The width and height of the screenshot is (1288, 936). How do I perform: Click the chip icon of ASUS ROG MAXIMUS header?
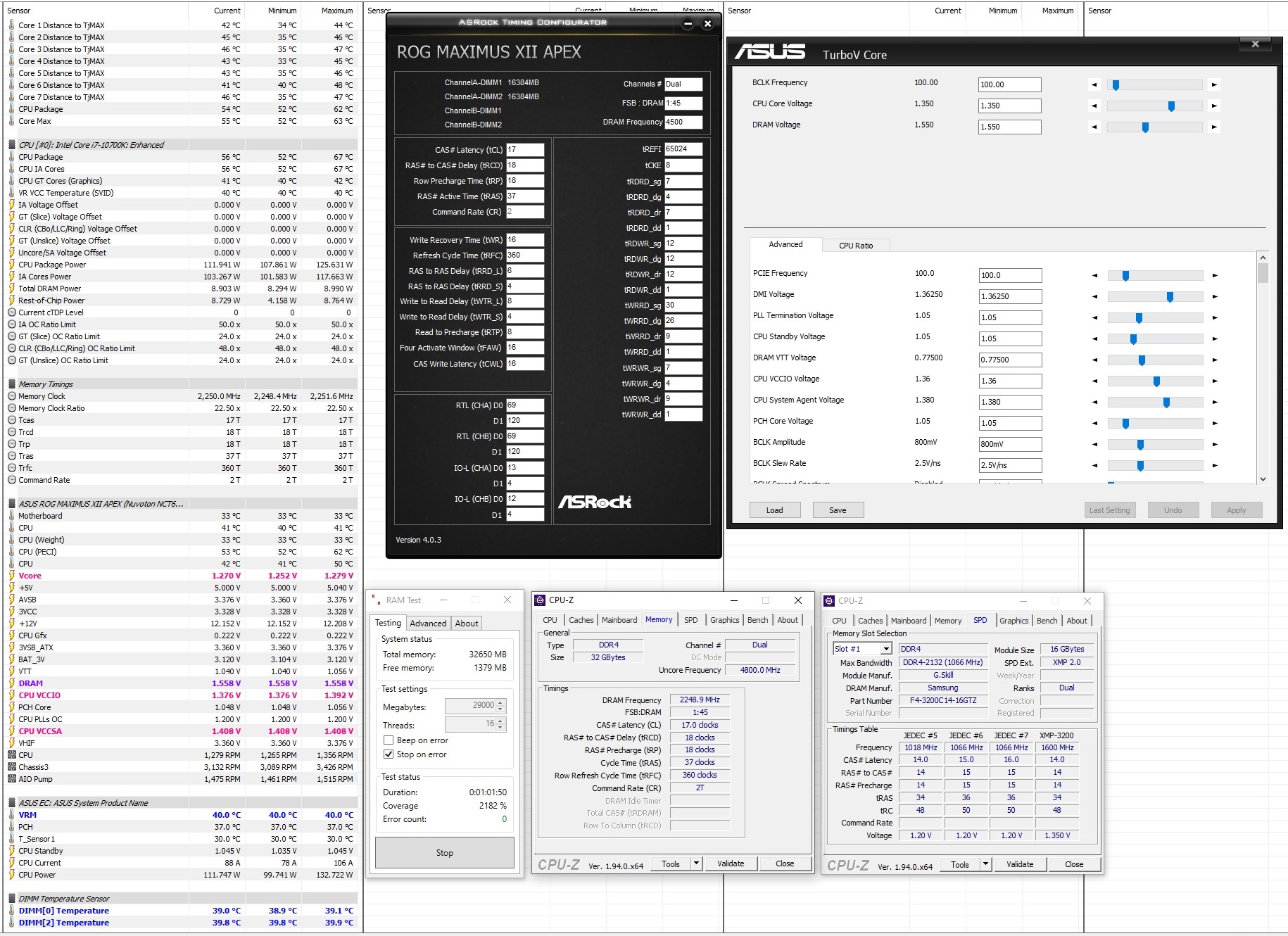tap(12, 504)
